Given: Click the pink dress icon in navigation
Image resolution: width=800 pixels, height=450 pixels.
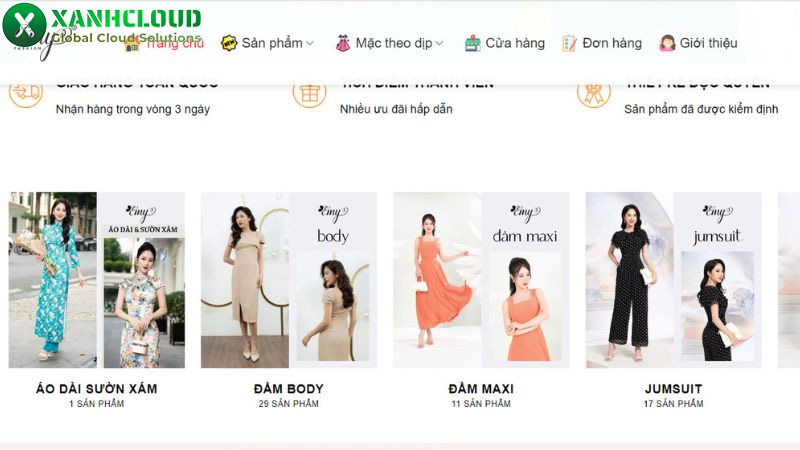Looking at the screenshot, I should (343, 43).
